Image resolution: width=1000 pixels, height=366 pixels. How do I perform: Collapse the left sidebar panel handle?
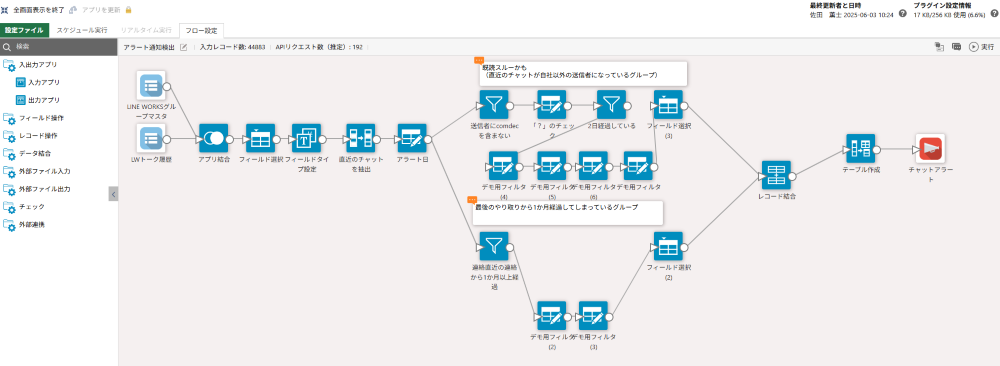pyautogui.click(x=113, y=194)
